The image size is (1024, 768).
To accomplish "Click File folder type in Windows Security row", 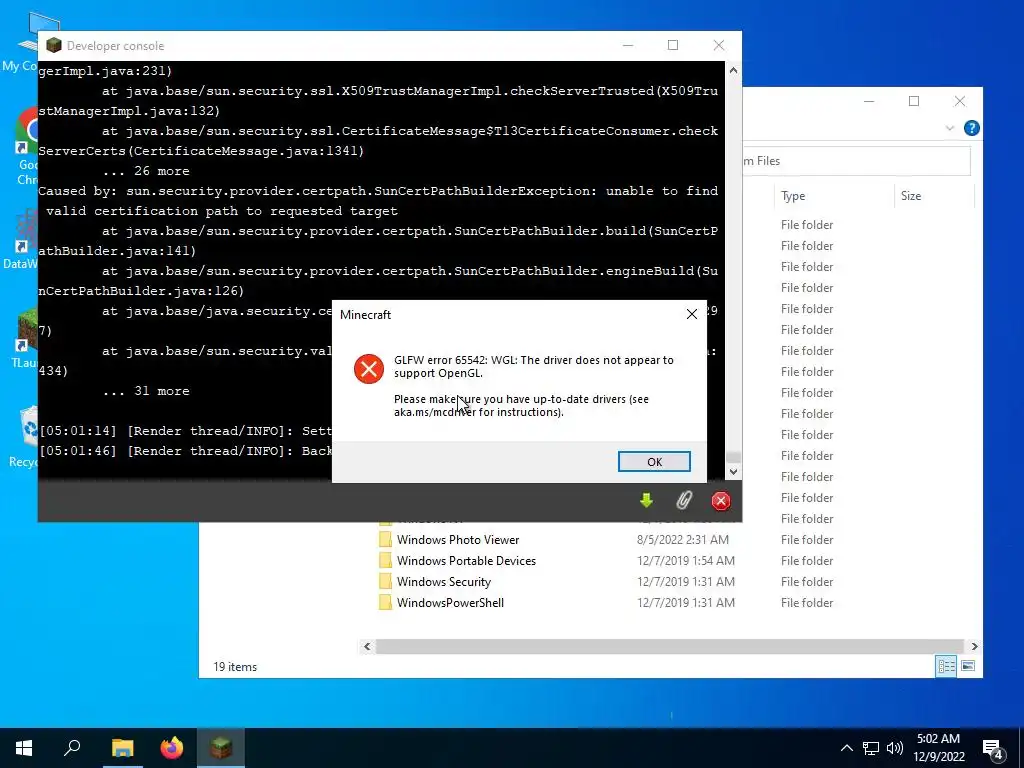I will point(807,581).
